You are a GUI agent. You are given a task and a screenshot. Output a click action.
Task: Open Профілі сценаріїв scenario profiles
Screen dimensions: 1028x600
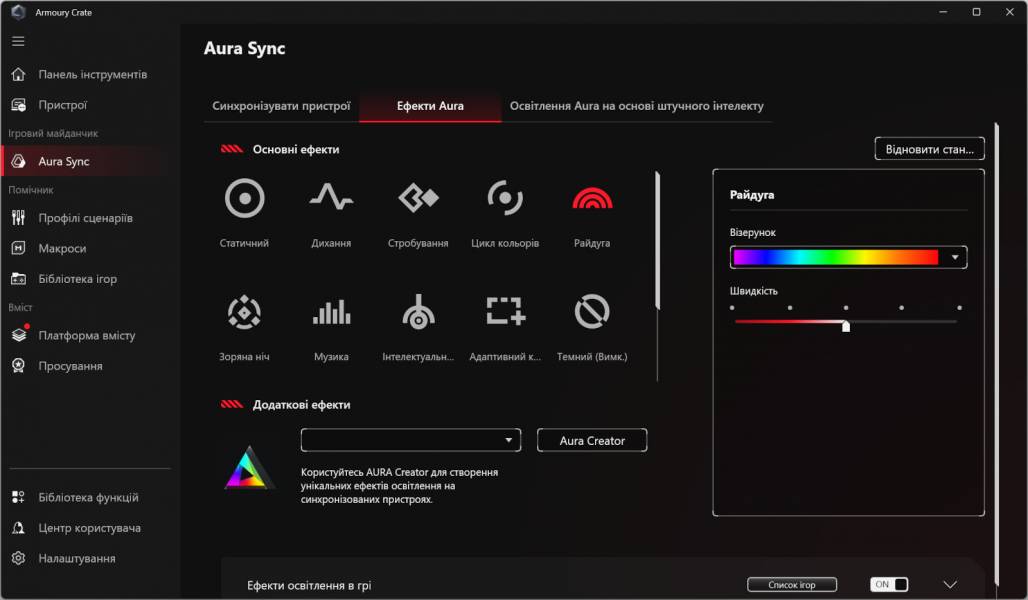point(84,218)
